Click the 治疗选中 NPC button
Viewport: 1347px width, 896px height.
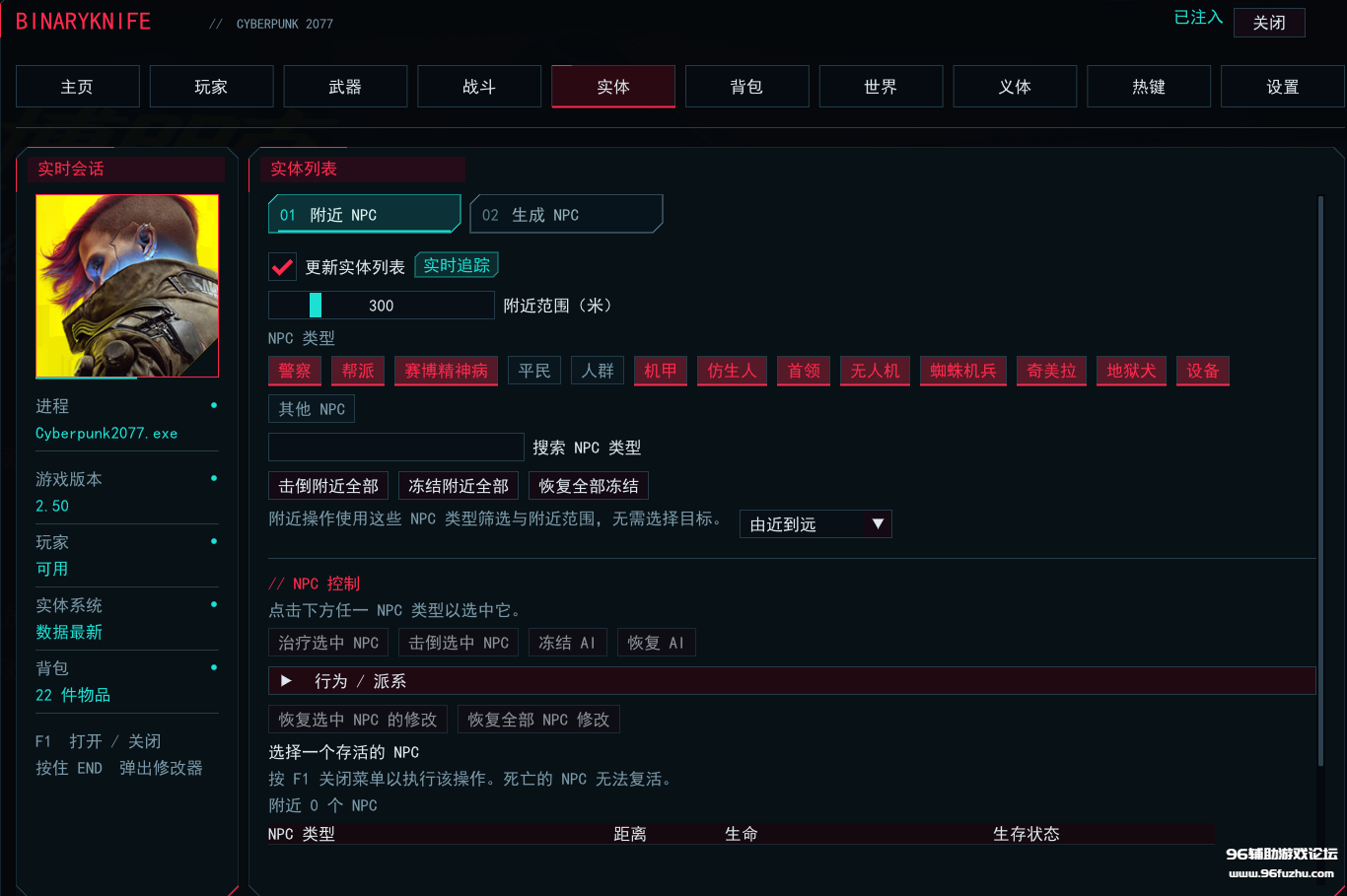pyautogui.click(x=328, y=643)
